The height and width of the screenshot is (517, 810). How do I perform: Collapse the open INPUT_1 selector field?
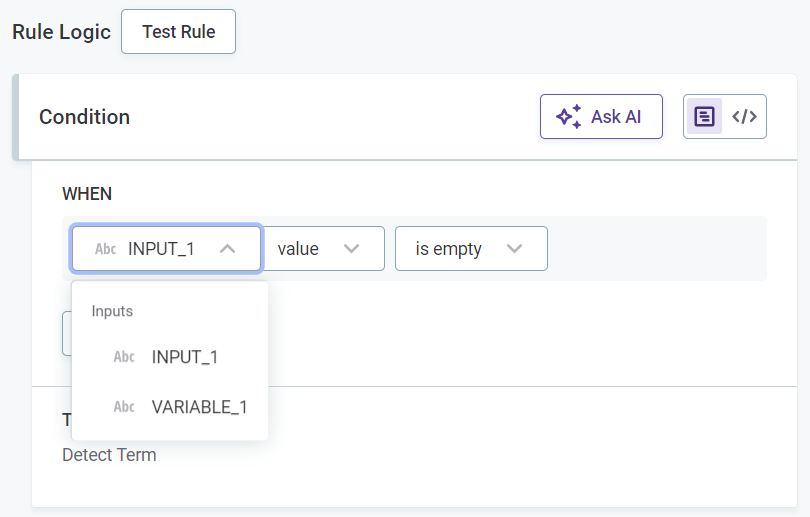click(x=166, y=249)
